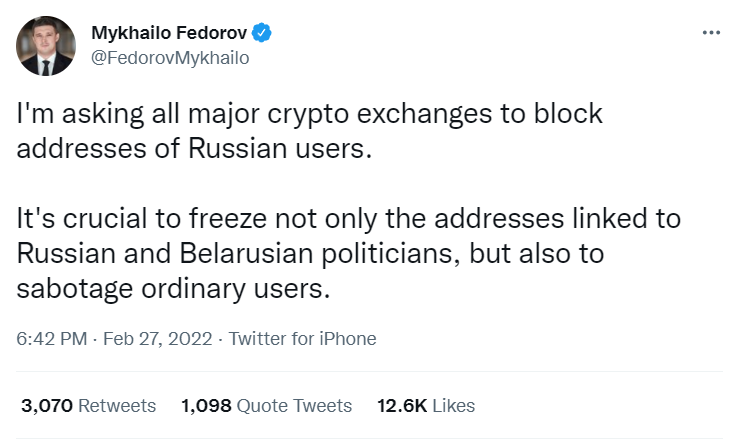733x440 pixels.
Task: Open the @FedorovMykhailo handle link
Action: coord(170,58)
